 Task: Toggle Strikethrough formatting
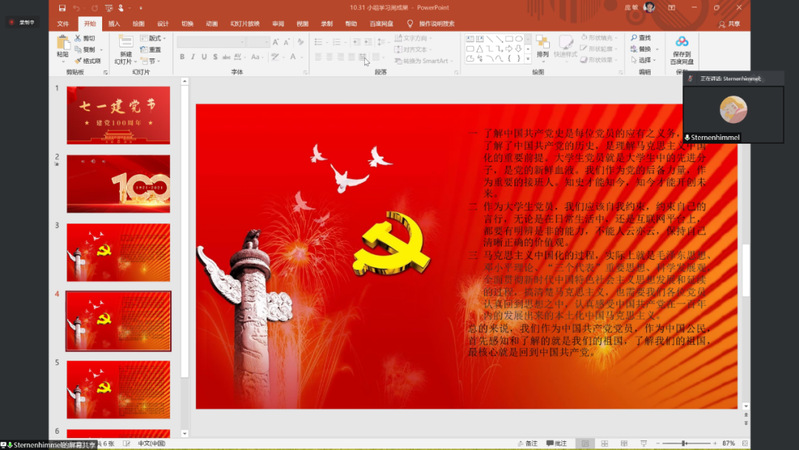coord(226,57)
